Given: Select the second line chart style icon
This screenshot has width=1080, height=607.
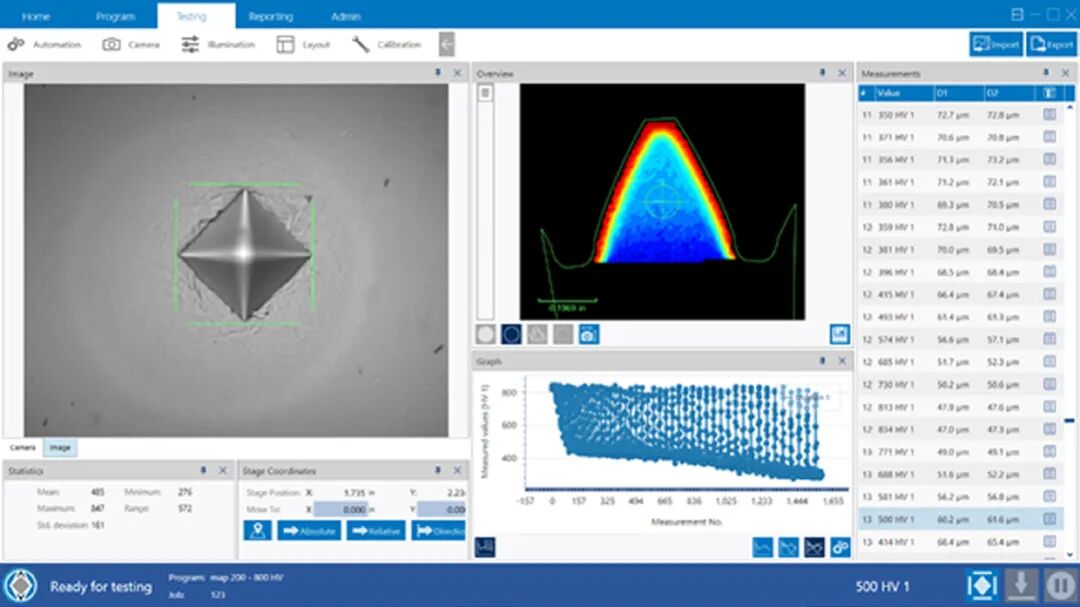Looking at the screenshot, I should (788, 547).
